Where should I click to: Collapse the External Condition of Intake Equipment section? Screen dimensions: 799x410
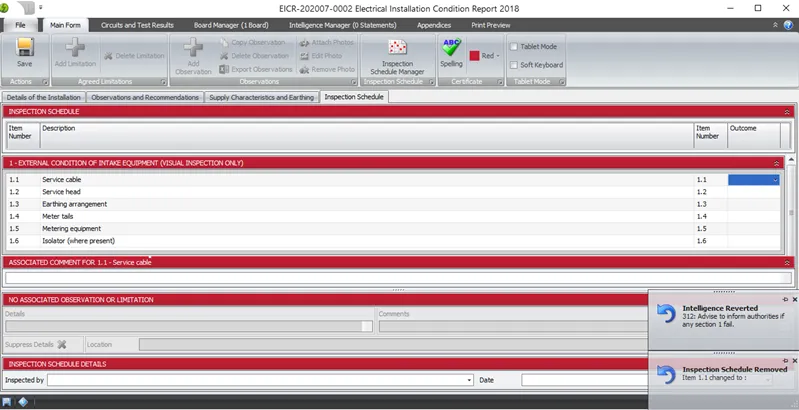pos(777,162)
